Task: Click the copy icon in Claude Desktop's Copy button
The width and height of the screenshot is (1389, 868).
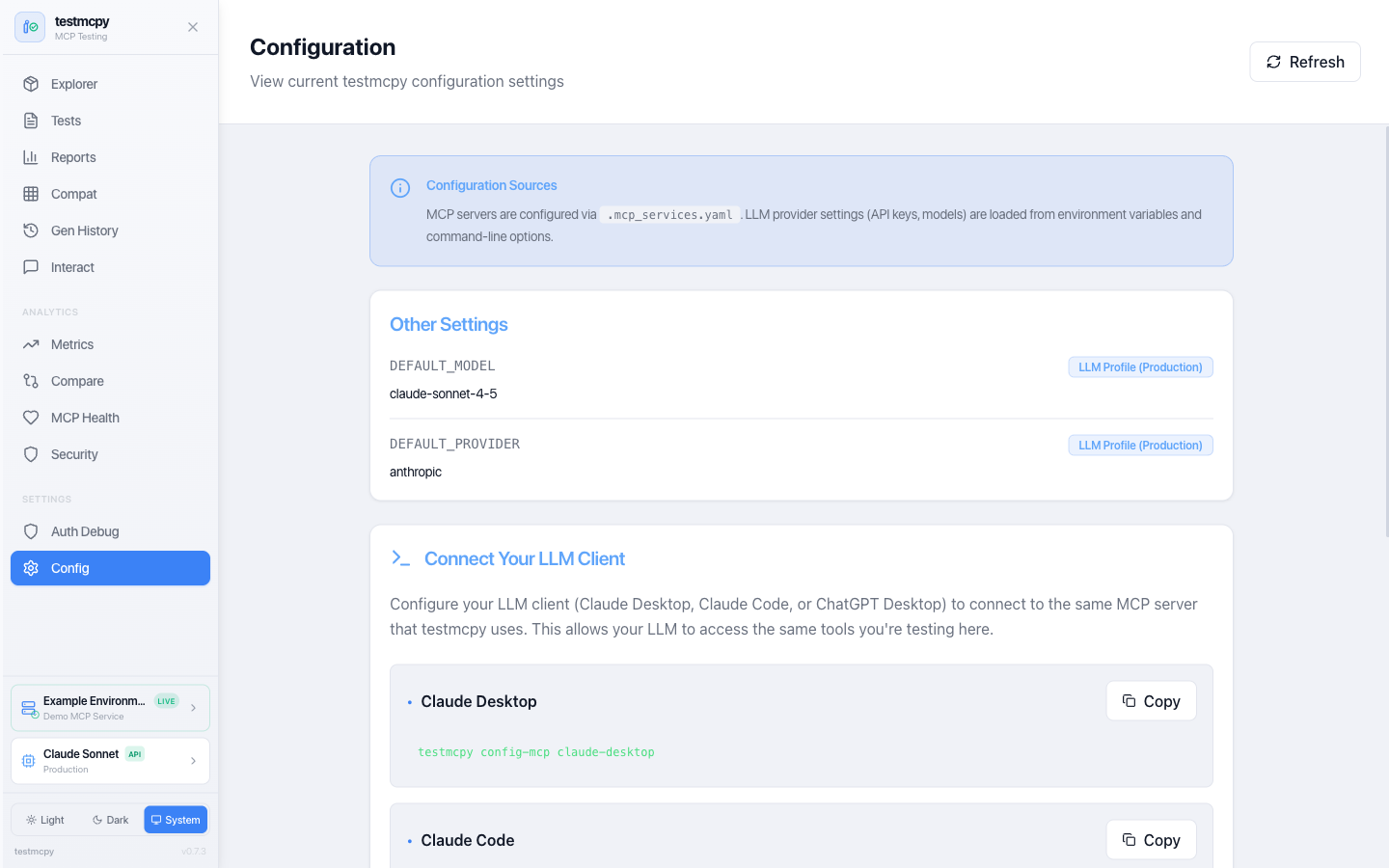Action: click(x=1129, y=701)
